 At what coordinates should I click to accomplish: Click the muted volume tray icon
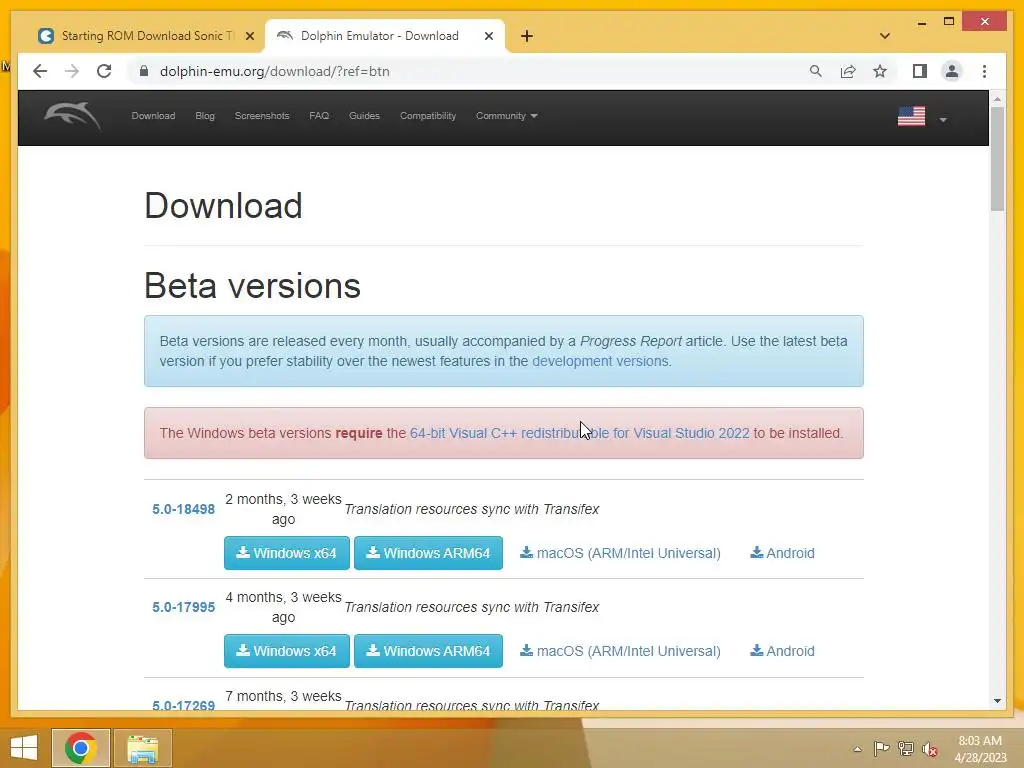coord(930,749)
